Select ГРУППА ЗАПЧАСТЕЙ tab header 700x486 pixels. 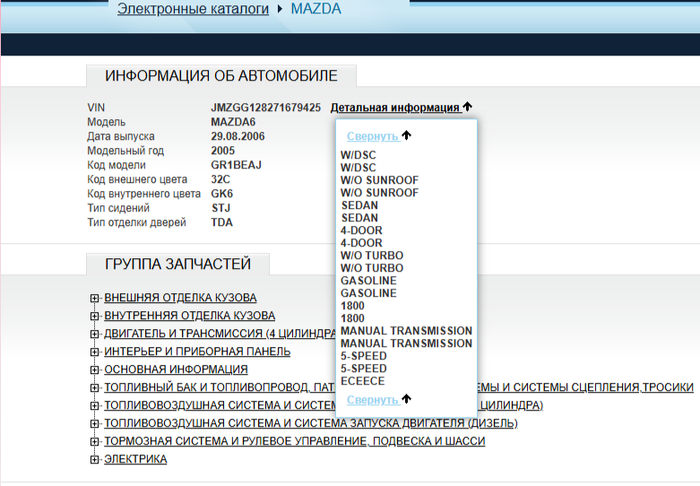[x=178, y=264]
